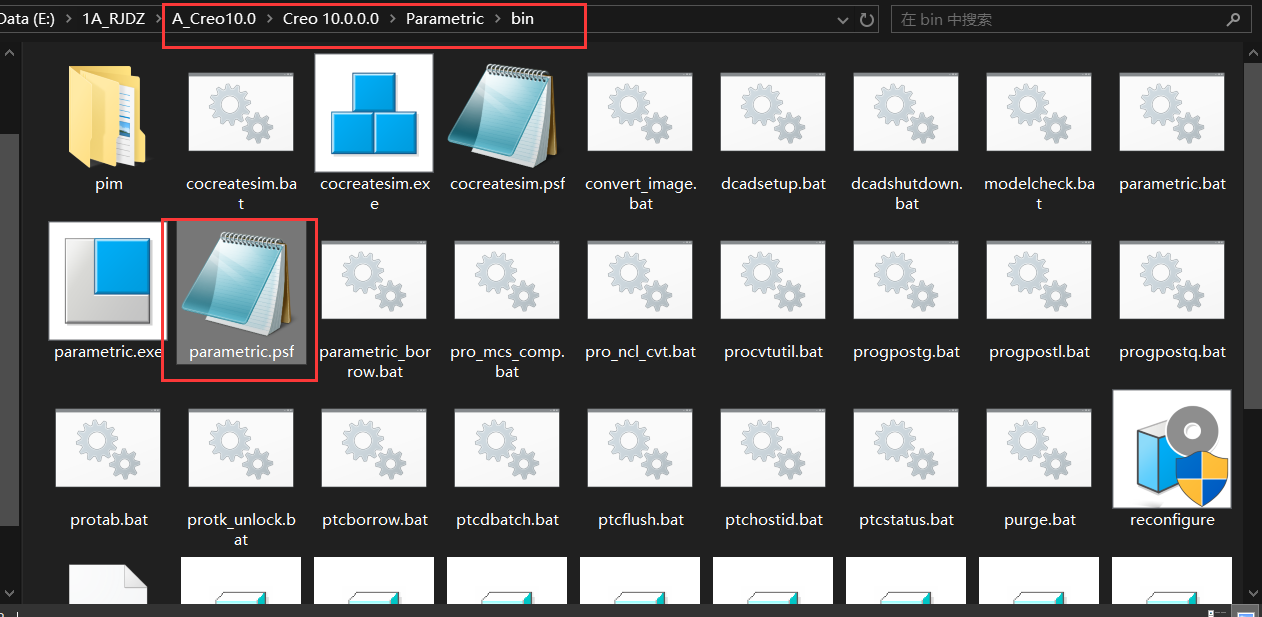1262x617 pixels.
Task: Select the dcadsetup.bat file icon
Action: [773, 113]
